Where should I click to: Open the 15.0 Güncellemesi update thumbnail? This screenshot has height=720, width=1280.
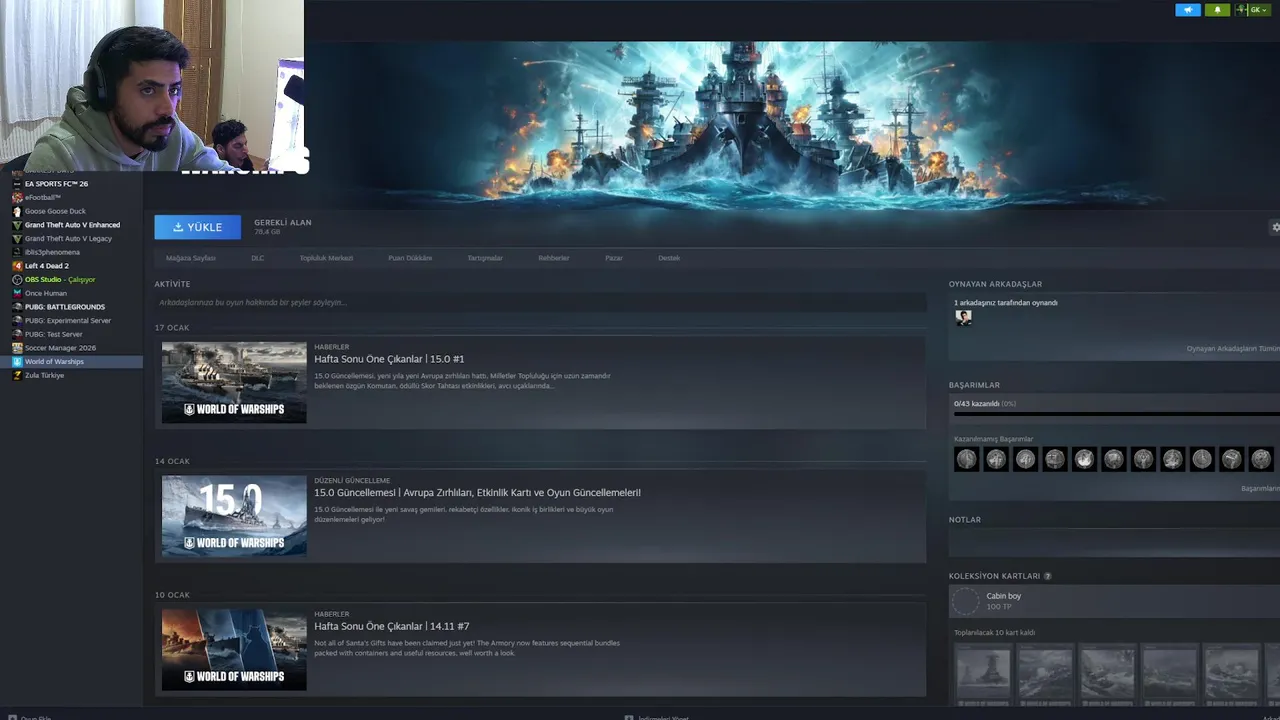[x=234, y=516]
